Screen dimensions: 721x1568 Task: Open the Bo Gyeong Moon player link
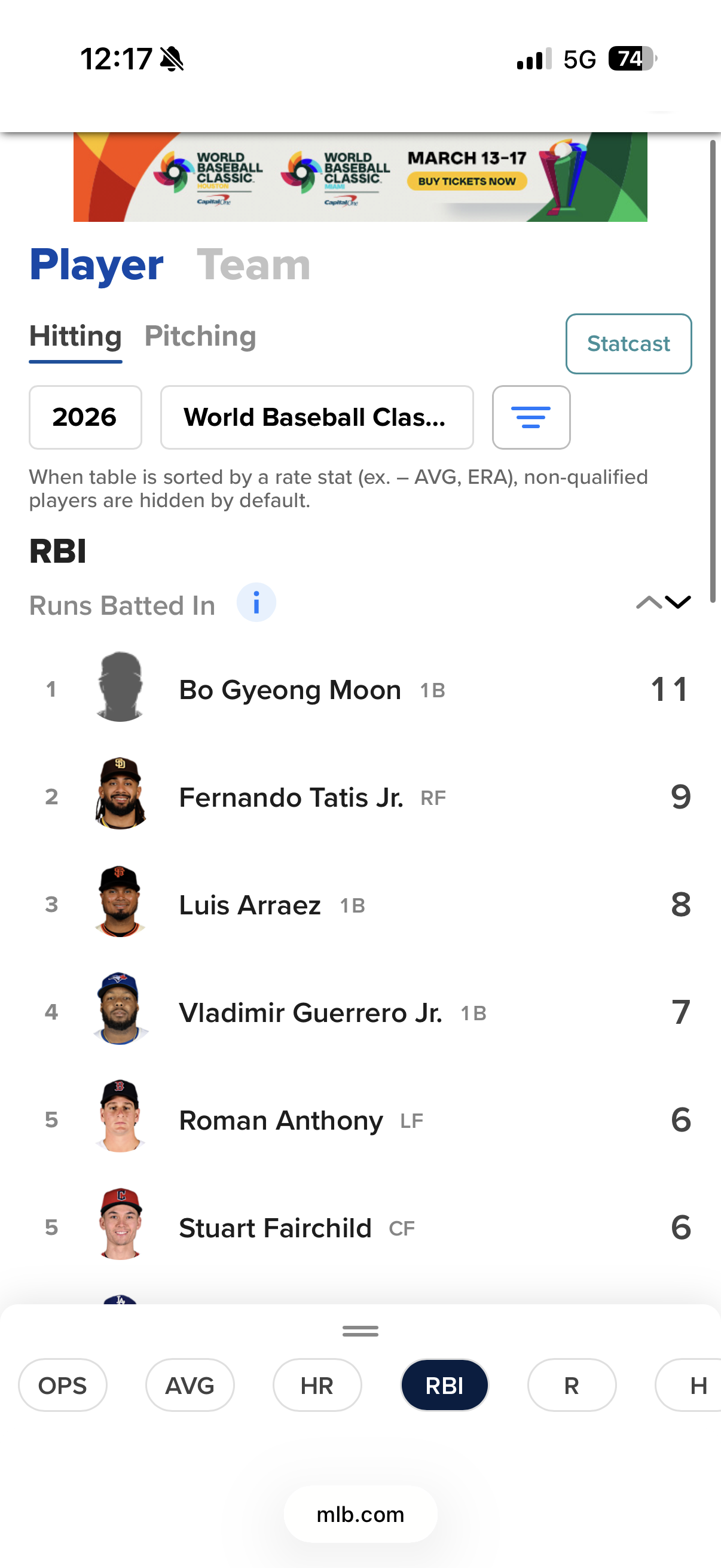coord(289,690)
